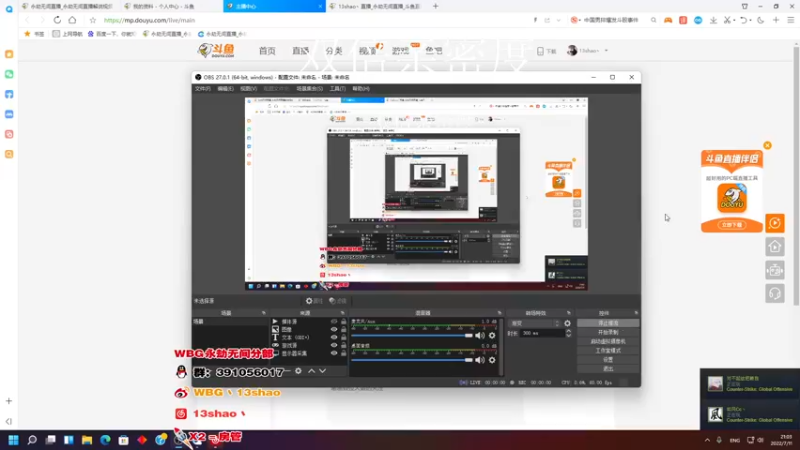Screen dimensions: 800x450
Task: Pop out the 混音器 dock panel icon
Action: coord(499,313)
